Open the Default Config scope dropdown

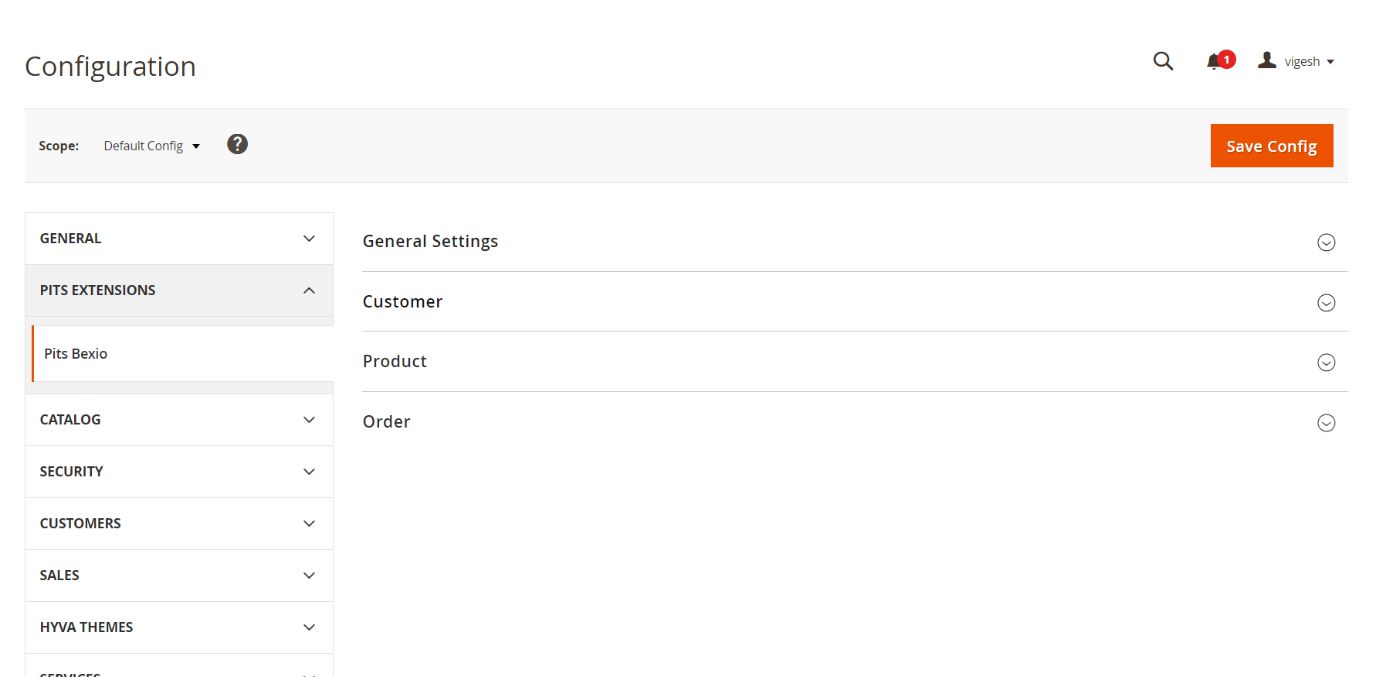(152, 146)
